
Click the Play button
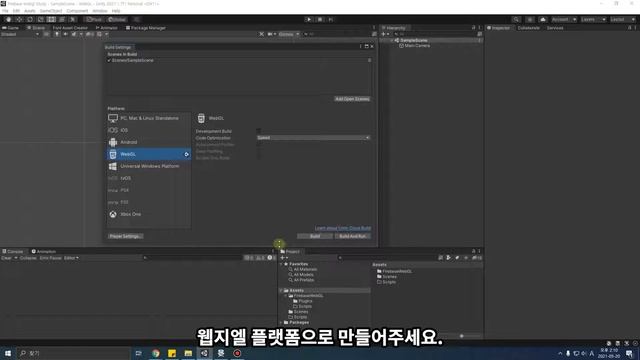309,20
